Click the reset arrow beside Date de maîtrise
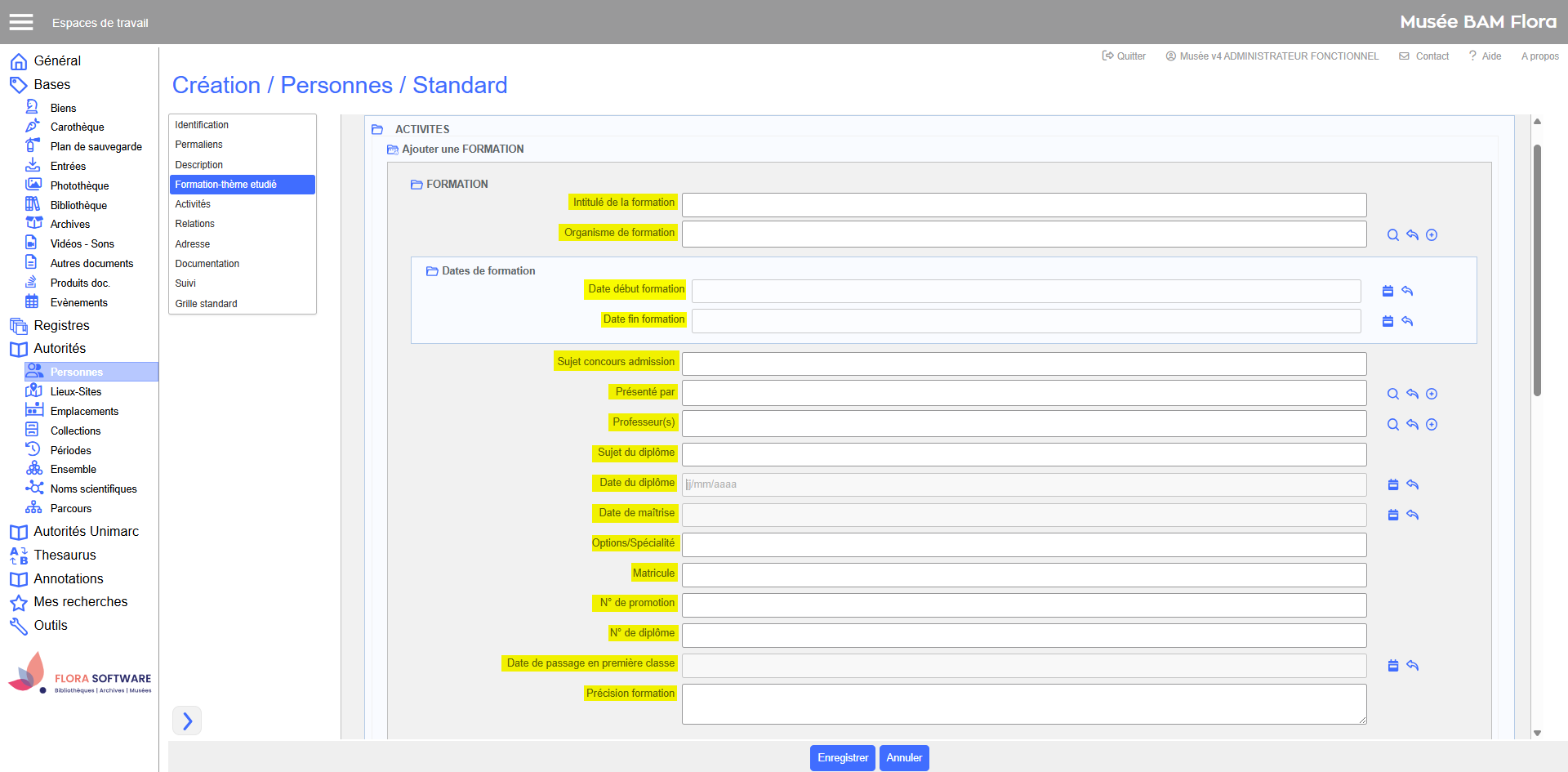The height and width of the screenshot is (772, 1568). click(x=1413, y=515)
